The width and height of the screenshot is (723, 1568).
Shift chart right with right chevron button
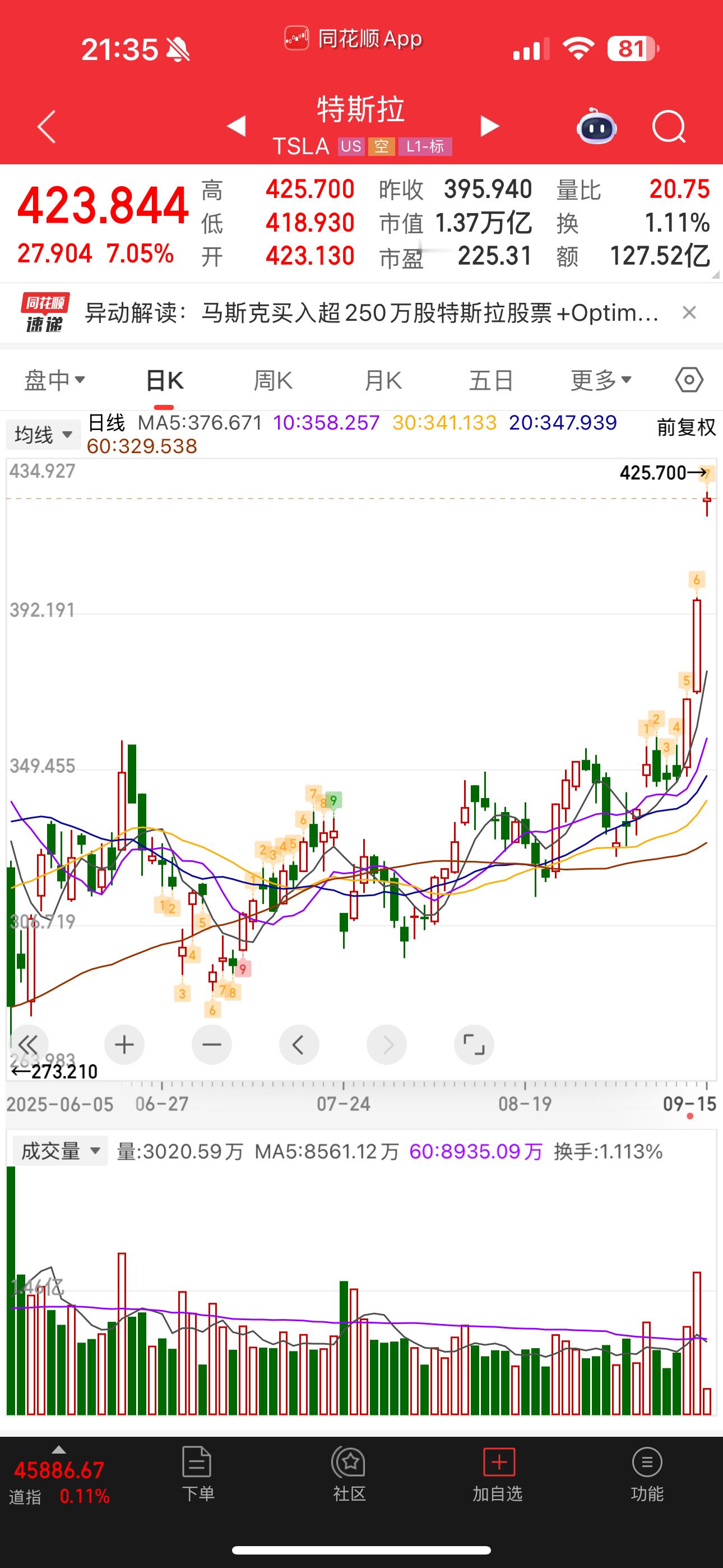387,1045
